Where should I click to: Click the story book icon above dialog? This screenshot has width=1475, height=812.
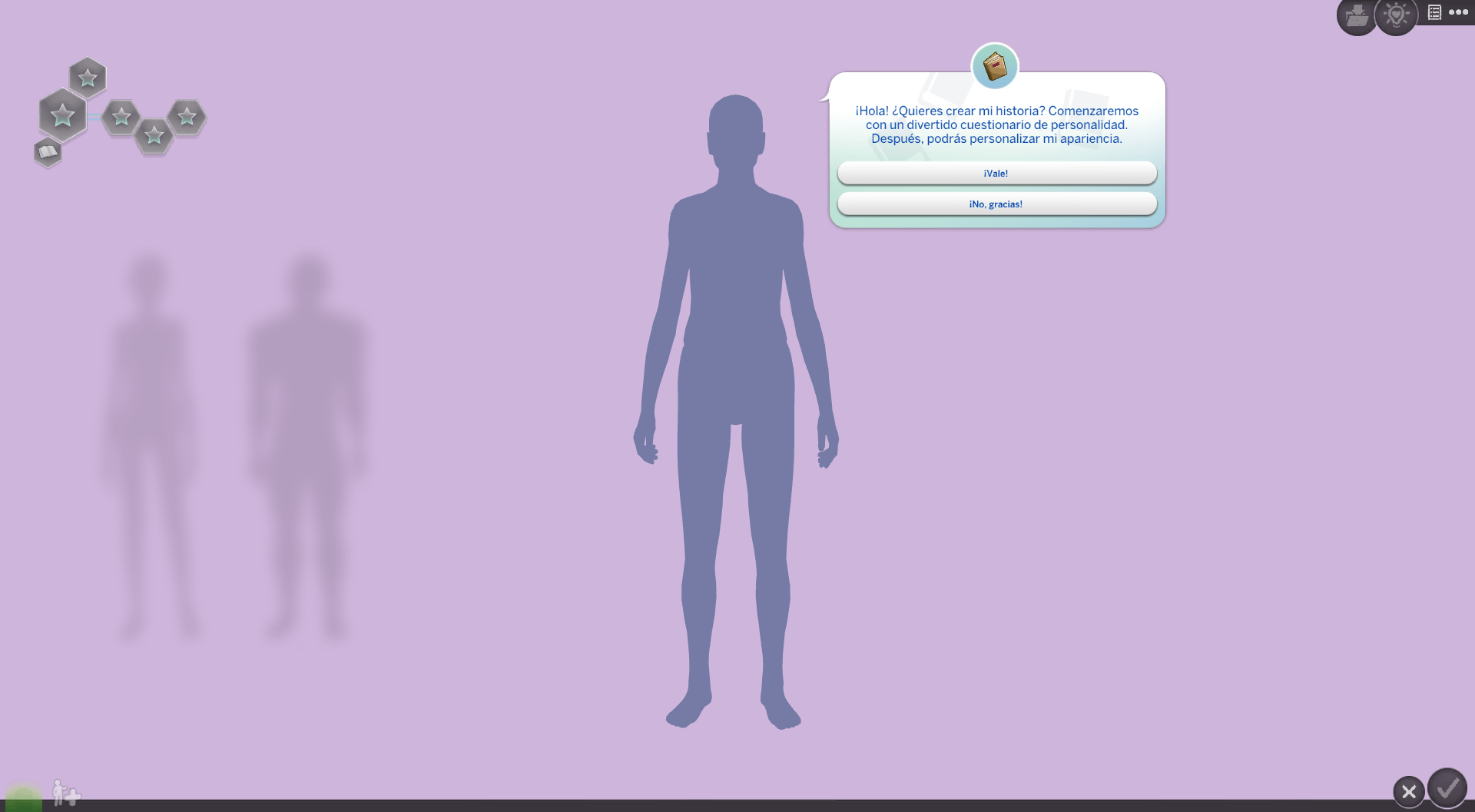pyautogui.click(x=995, y=66)
